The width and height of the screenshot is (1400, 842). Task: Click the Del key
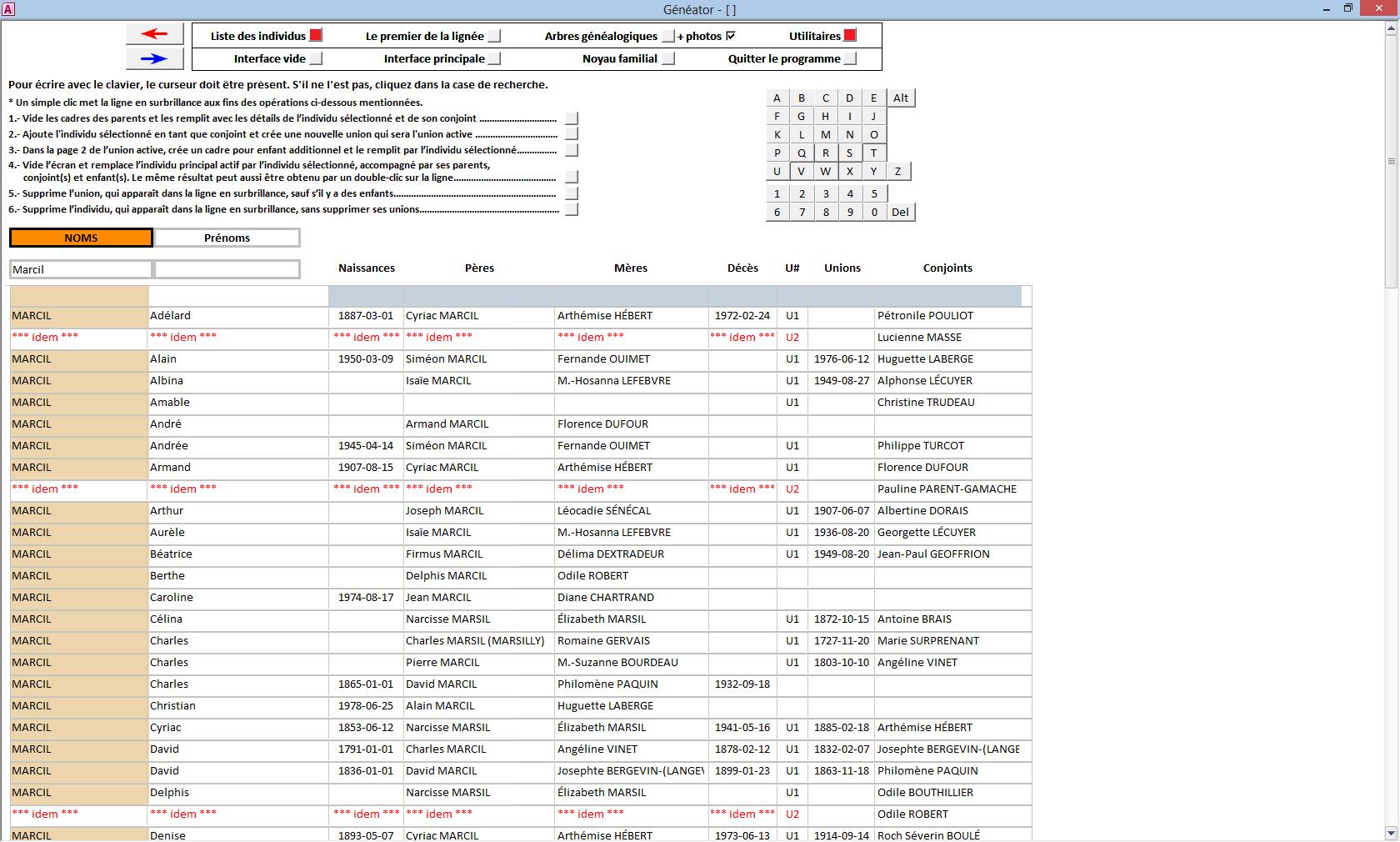point(901,212)
